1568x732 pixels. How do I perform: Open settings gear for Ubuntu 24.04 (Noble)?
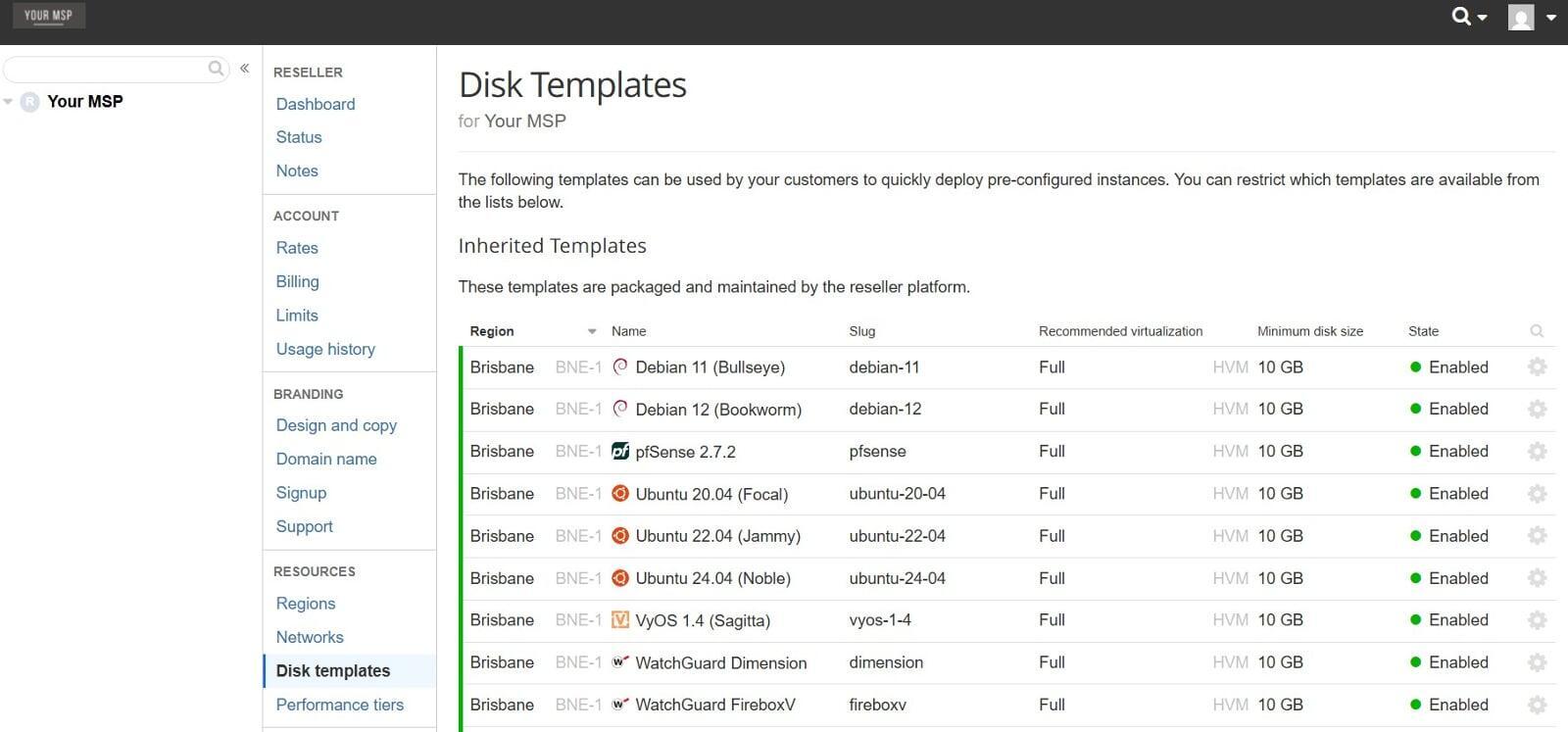[1537, 578]
